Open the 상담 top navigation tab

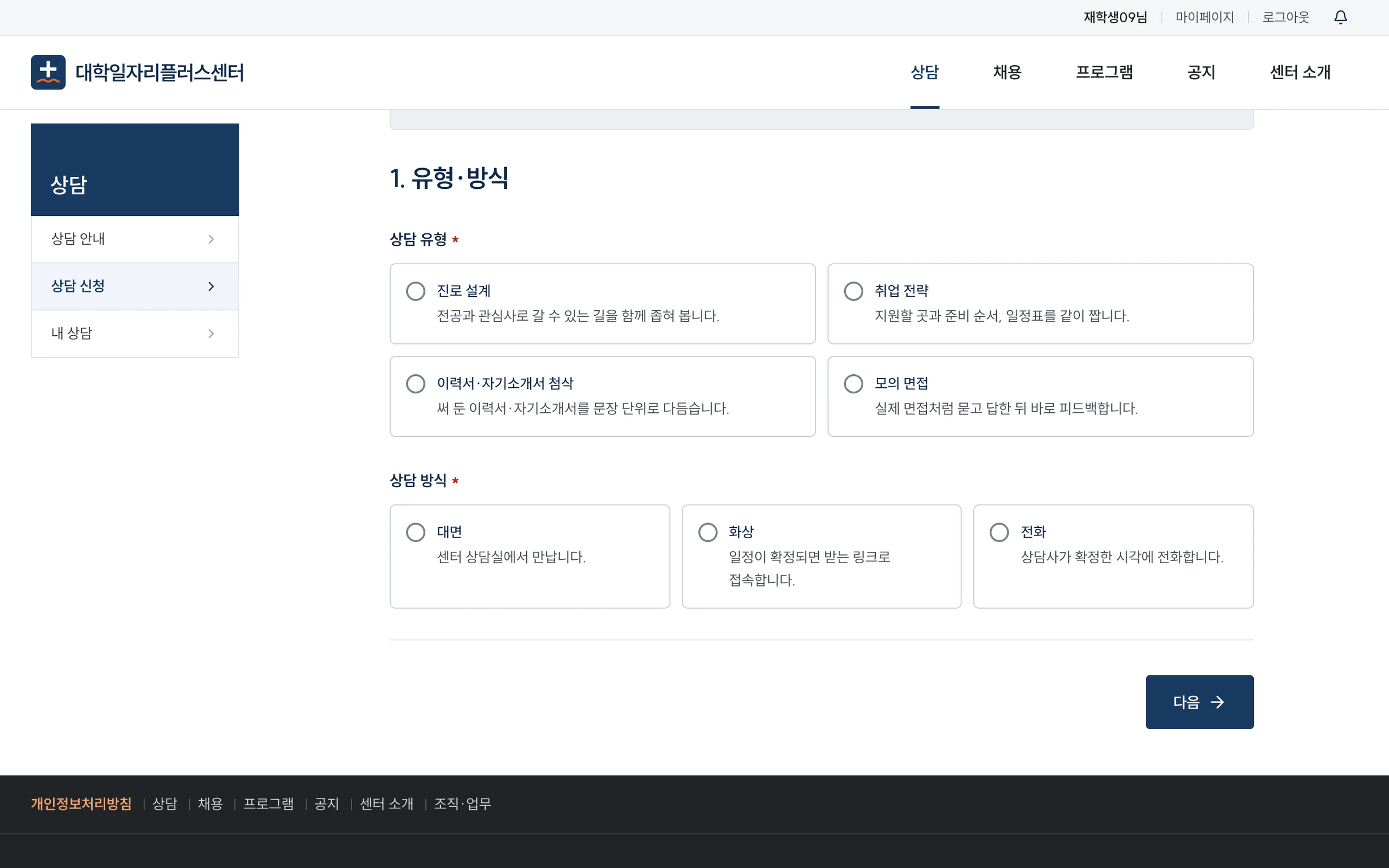(925, 72)
